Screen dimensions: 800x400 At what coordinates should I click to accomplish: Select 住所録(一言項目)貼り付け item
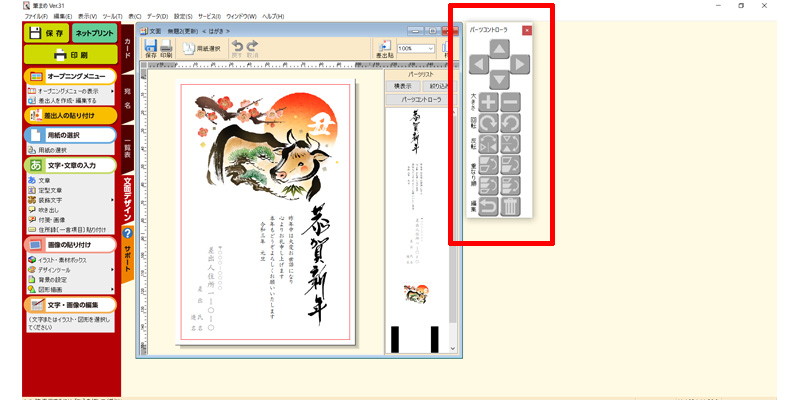[67, 229]
